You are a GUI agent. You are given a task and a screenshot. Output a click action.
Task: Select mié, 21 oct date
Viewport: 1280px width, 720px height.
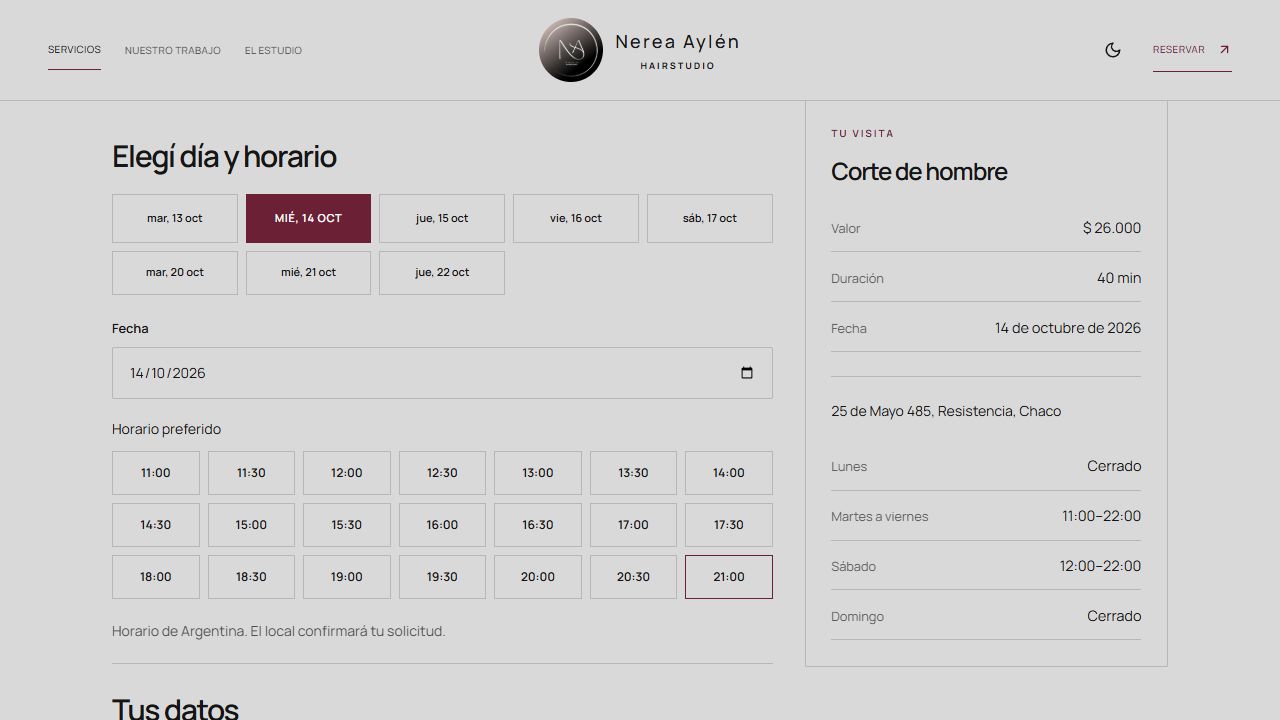pyautogui.click(x=308, y=272)
